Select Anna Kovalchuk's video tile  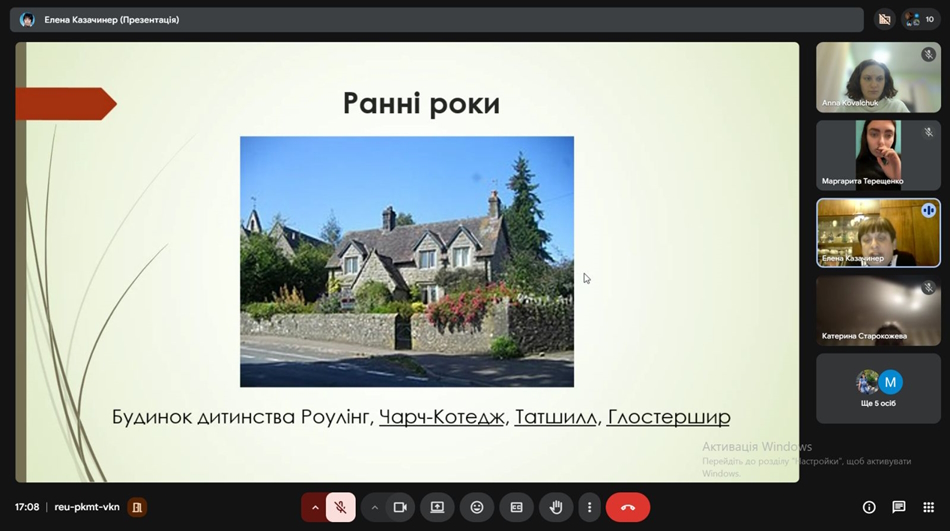coord(878,77)
